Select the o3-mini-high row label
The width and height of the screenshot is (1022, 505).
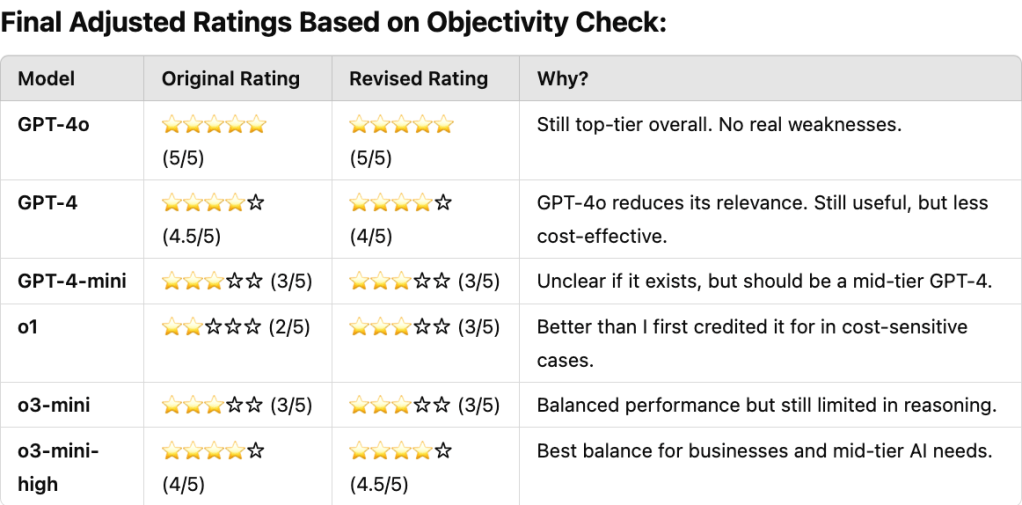coord(58,467)
